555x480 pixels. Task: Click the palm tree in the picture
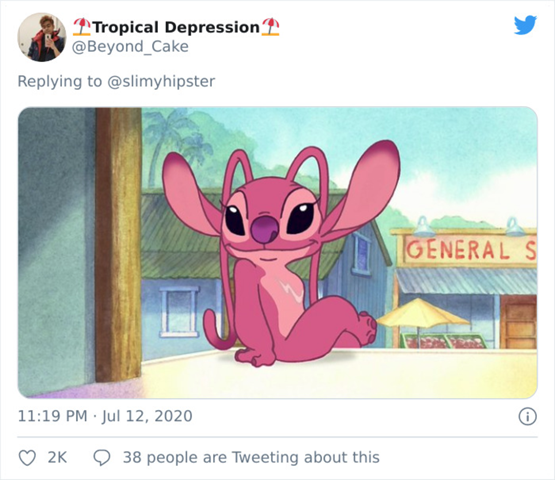pyautogui.click(x=170, y=140)
